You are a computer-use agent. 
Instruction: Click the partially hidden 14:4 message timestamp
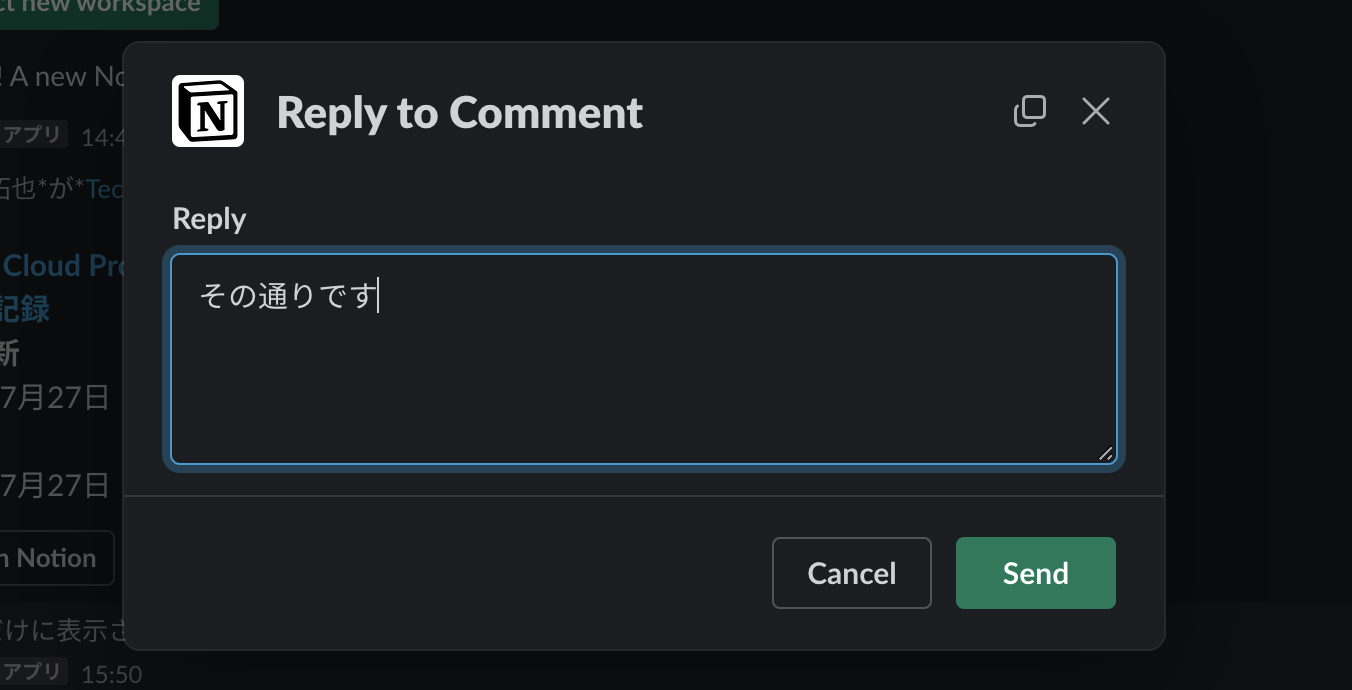pyautogui.click(x=101, y=137)
